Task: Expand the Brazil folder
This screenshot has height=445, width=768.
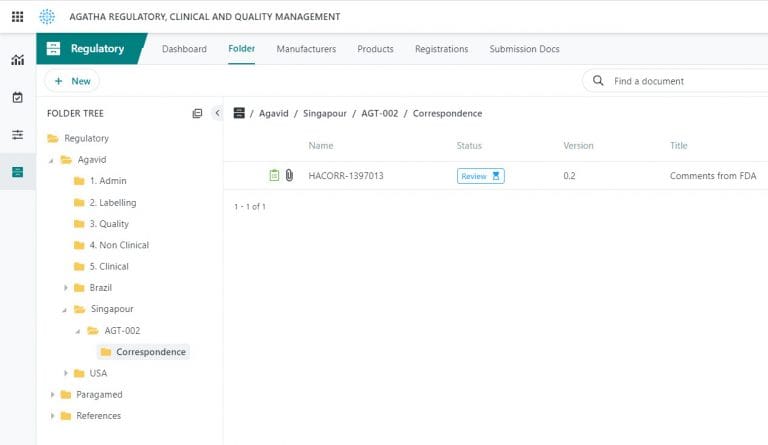Action: (66, 288)
